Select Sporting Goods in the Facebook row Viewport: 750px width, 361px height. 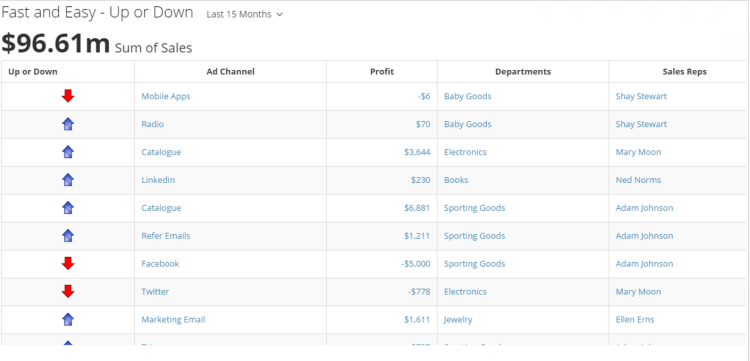[474, 263]
